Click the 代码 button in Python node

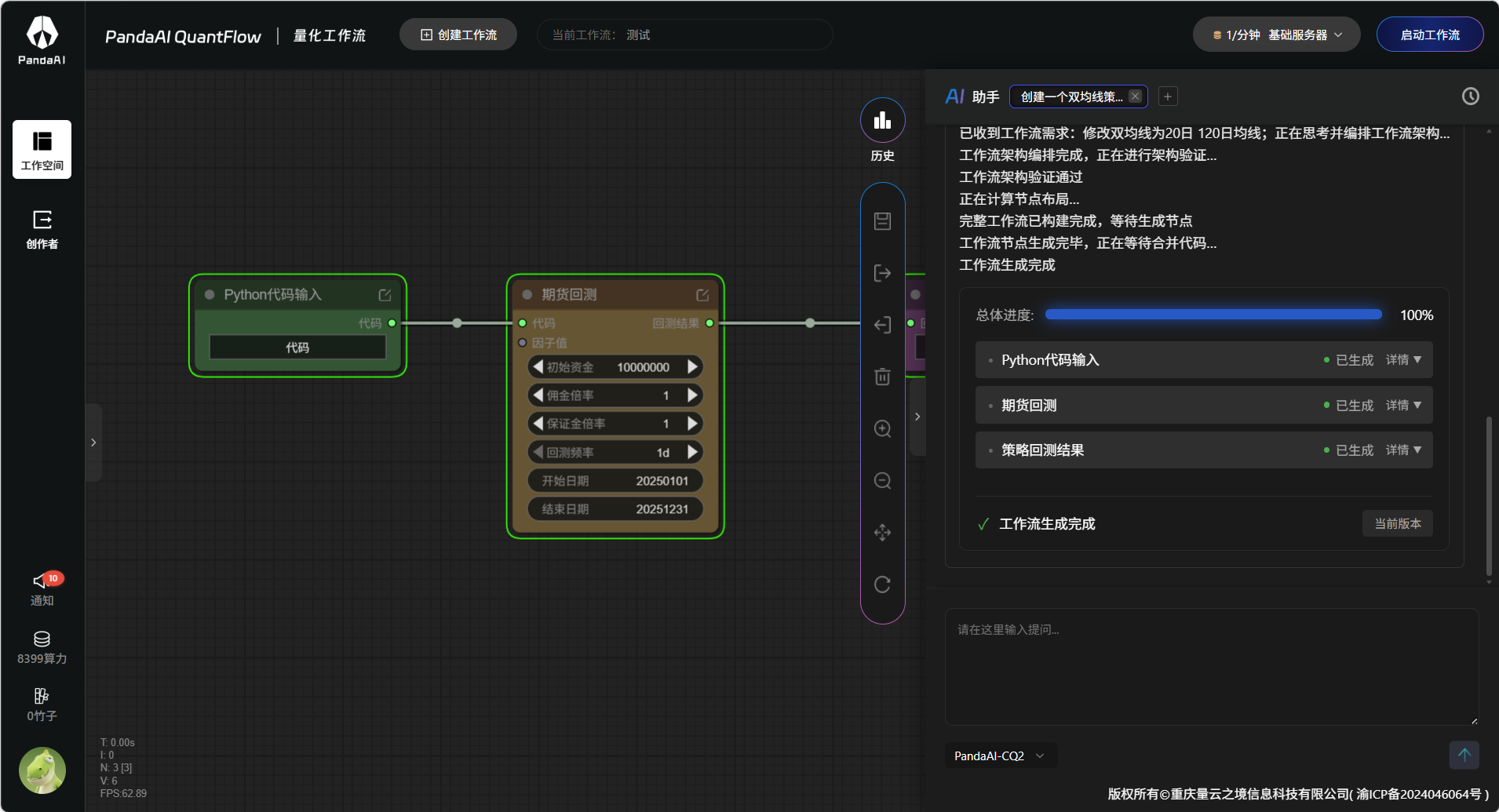click(x=297, y=347)
